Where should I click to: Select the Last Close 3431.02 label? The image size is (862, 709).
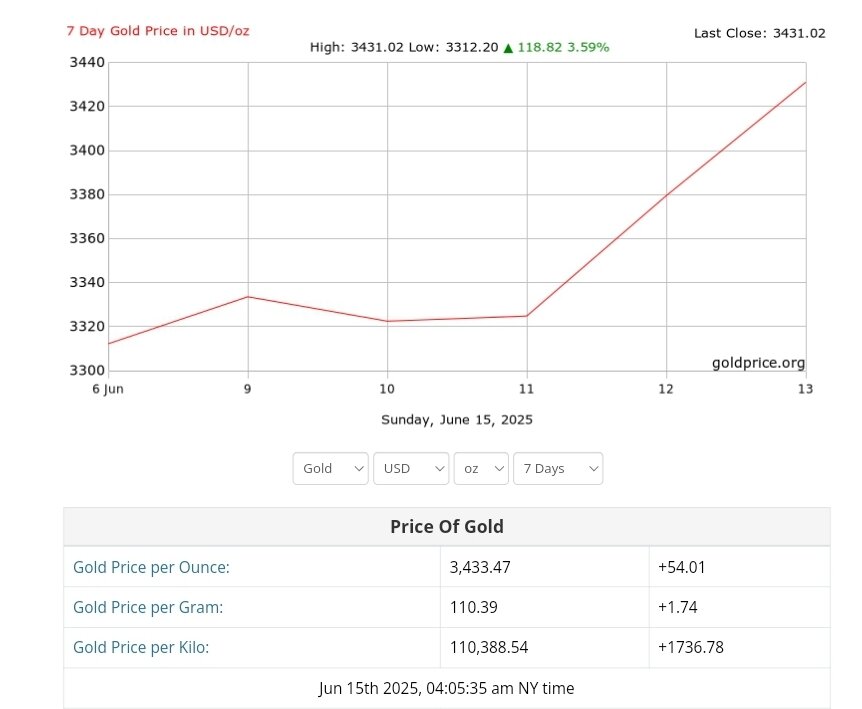click(x=759, y=33)
